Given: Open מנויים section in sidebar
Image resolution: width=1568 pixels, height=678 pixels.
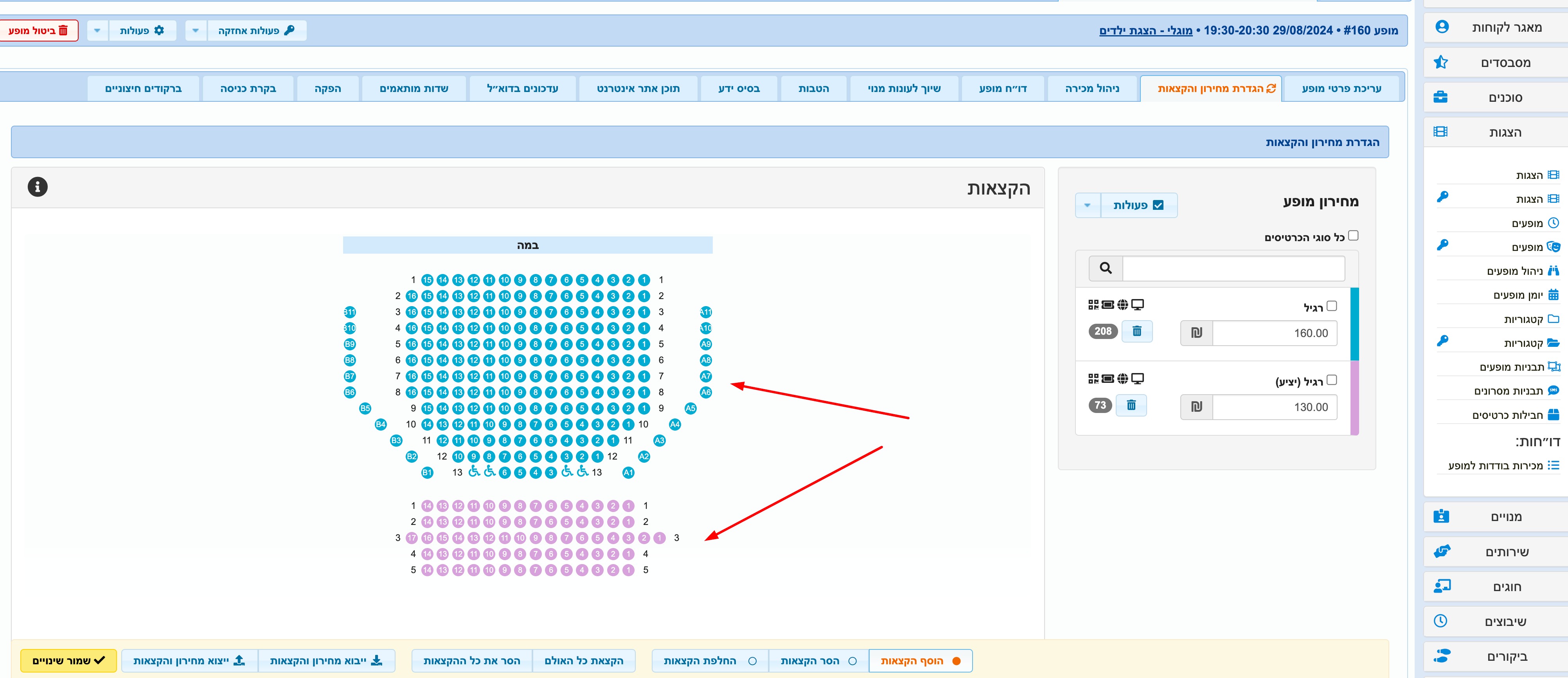Looking at the screenshot, I should click(1496, 517).
